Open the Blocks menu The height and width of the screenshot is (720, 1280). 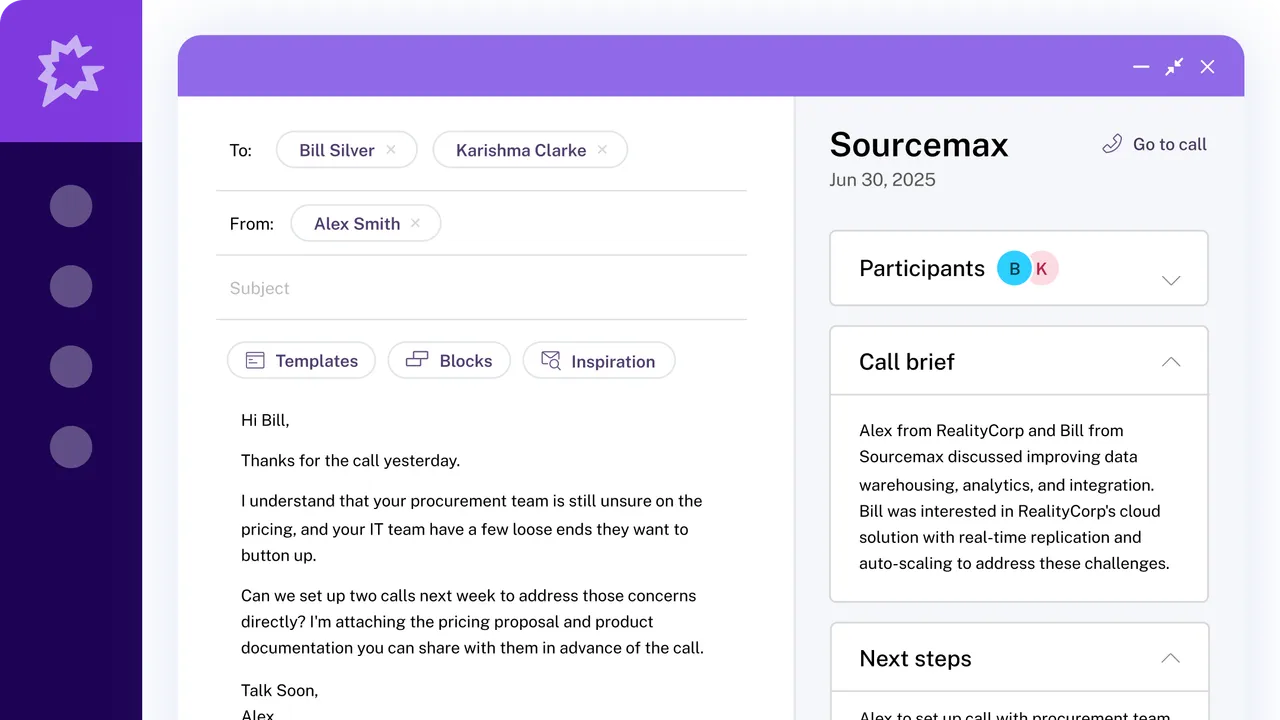[449, 361]
